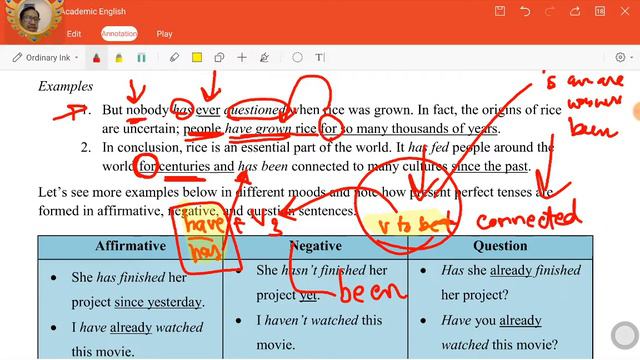Click the underlined 'since yesterday' text
The image size is (640, 360).
[158, 302]
